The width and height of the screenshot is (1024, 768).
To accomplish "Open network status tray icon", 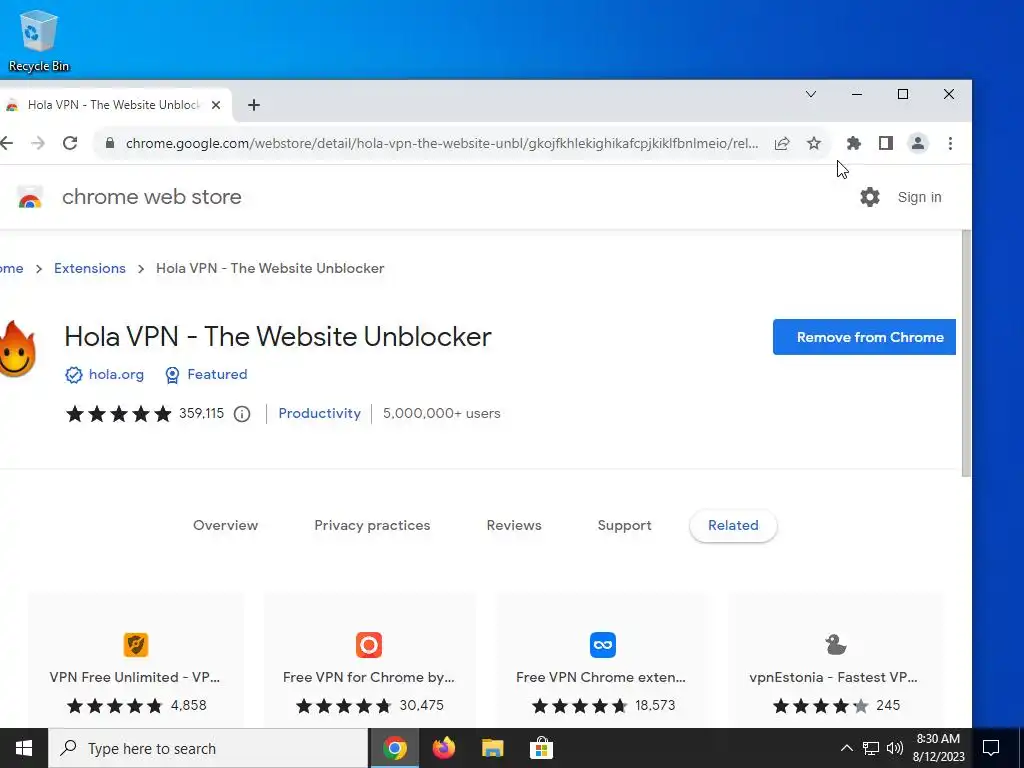I will (x=871, y=748).
